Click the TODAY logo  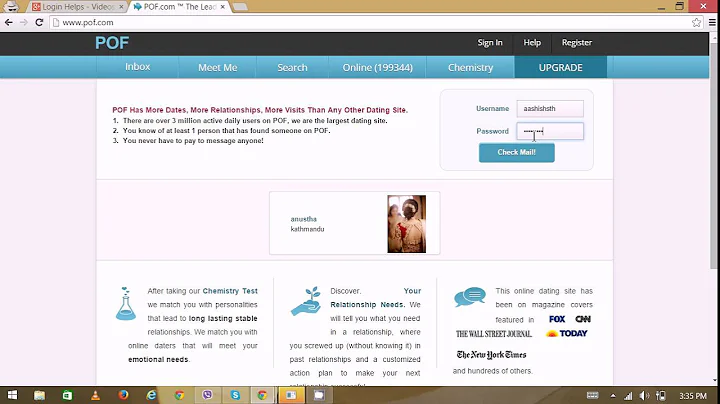point(567,333)
